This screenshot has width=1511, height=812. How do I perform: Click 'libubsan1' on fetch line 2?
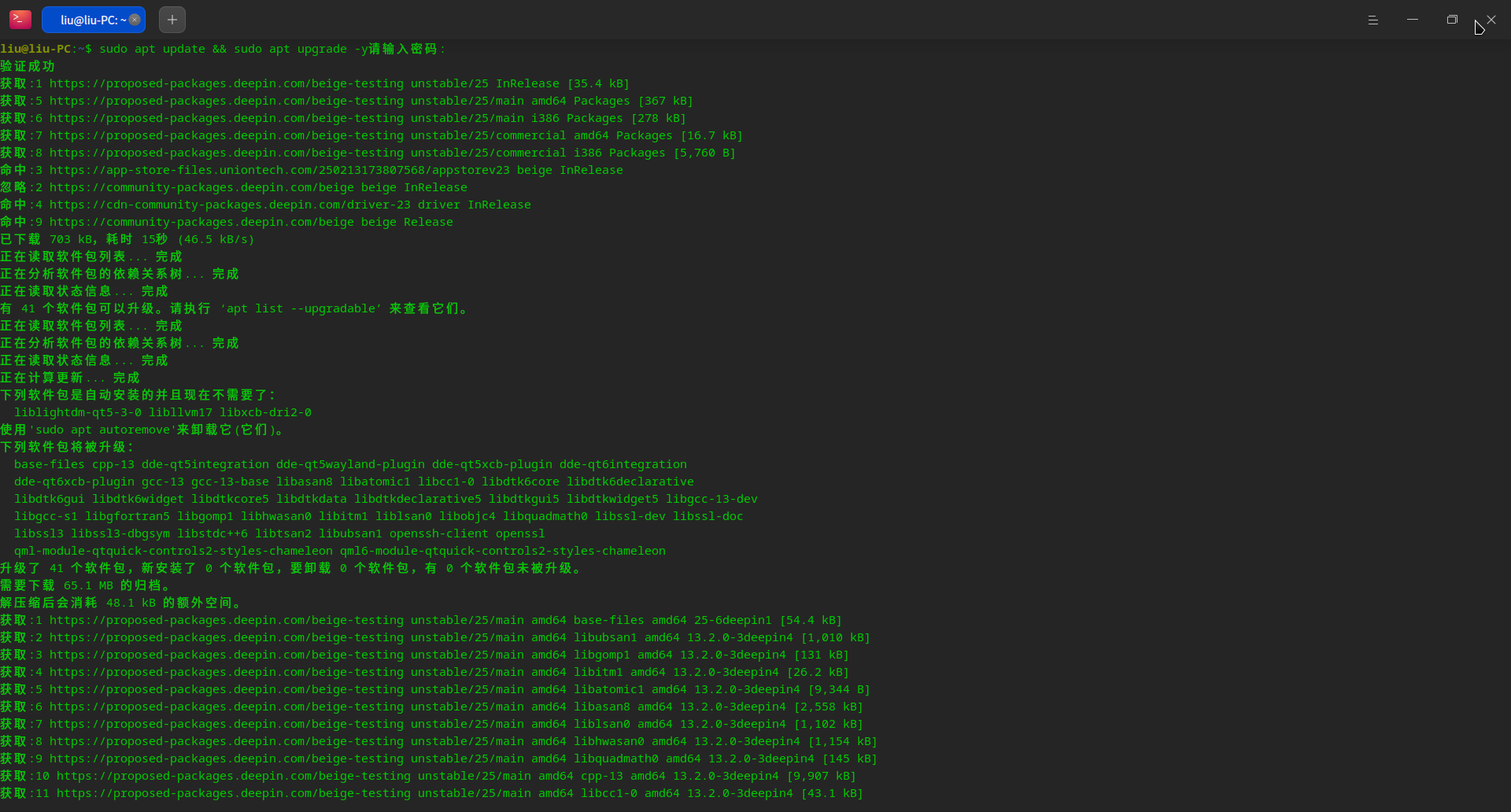(x=605, y=637)
